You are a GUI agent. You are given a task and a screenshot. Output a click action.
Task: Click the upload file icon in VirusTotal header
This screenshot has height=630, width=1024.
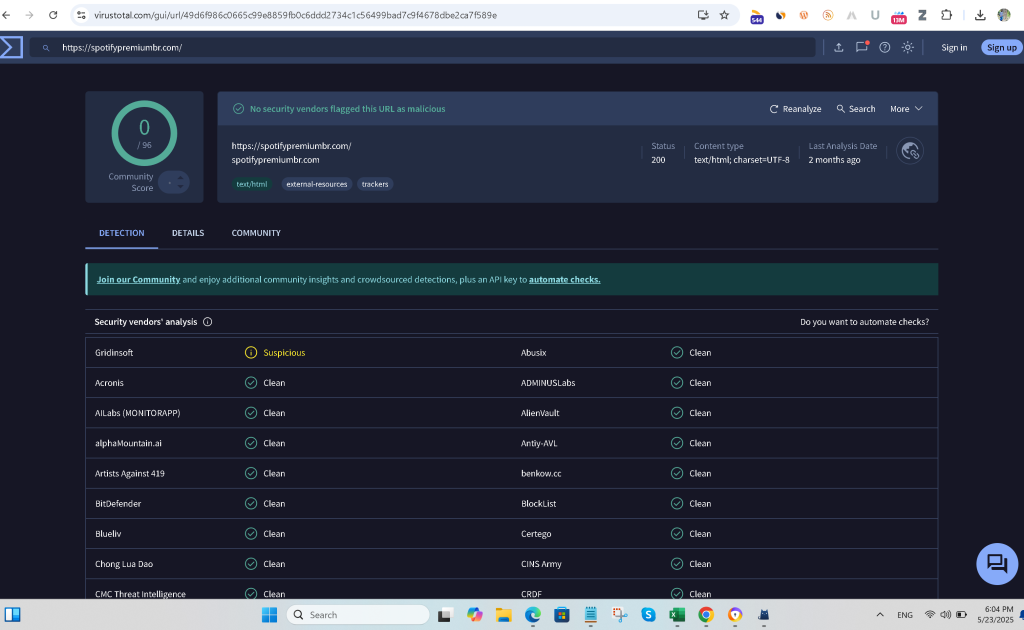839,47
